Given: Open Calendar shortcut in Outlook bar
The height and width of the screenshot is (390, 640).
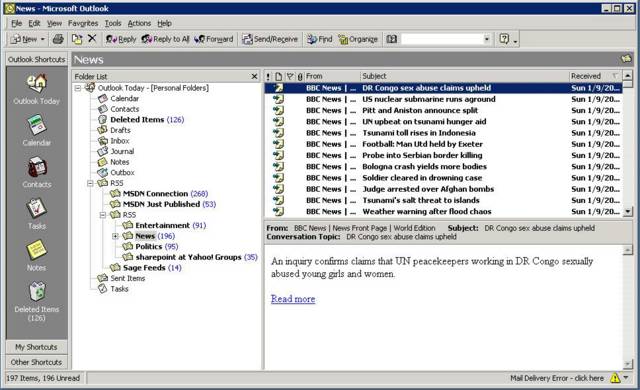Looking at the screenshot, I should (37, 125).
